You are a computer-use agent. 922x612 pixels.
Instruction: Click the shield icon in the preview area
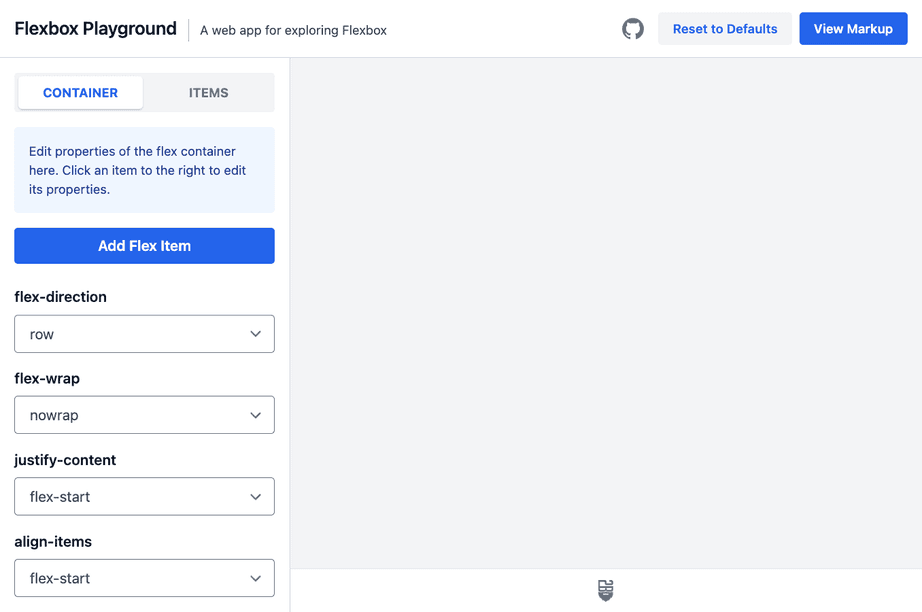tap(605, 590)
